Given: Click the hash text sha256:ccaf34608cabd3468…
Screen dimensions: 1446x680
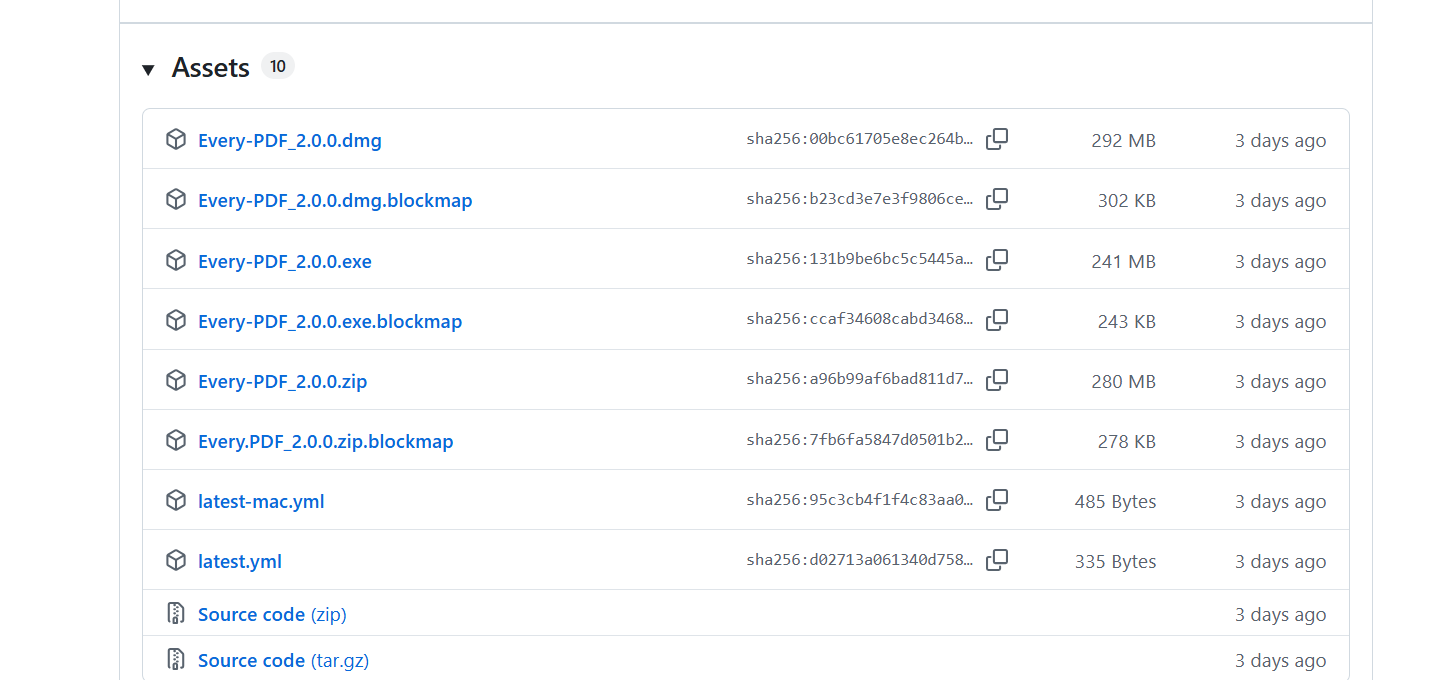Looking at the screenshot, I should point(860,321).
